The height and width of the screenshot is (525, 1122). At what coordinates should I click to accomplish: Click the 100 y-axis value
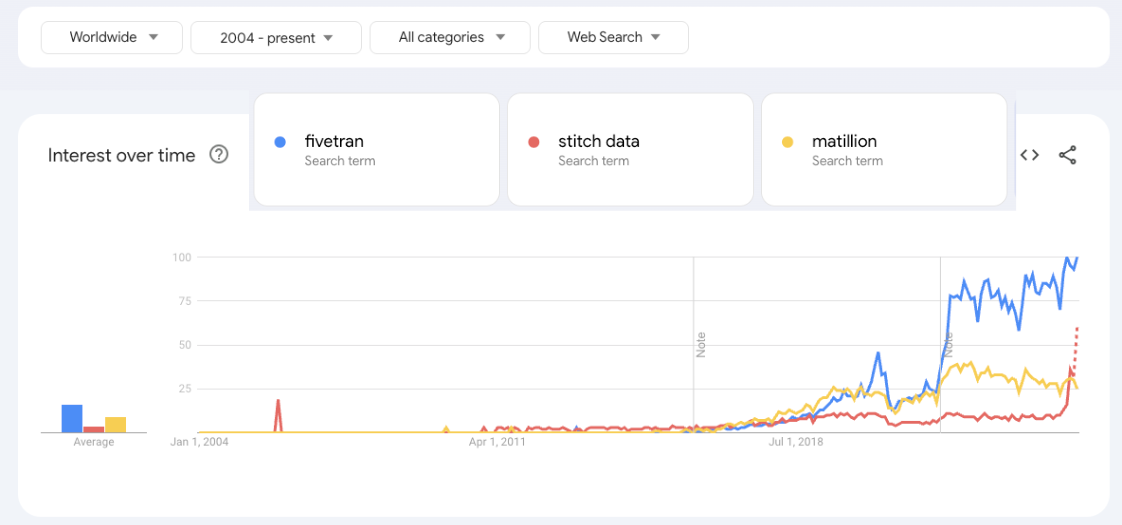(x=180, y=257)
